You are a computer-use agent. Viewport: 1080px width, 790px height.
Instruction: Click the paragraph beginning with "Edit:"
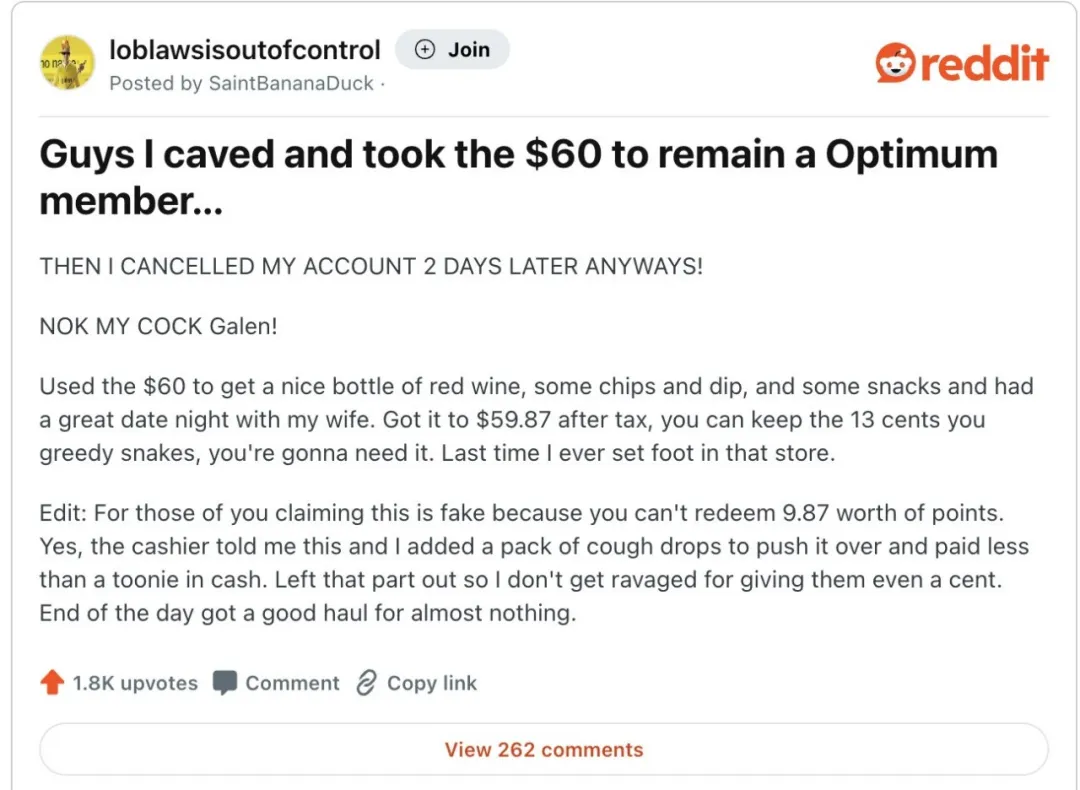(533, 563)
